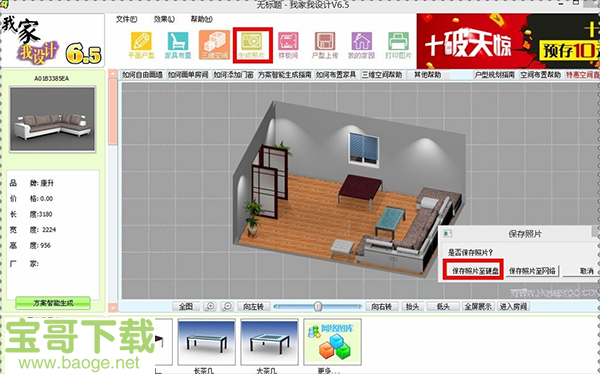This screenshot has width=600, height=374.
Task: Click the 低头 look down button
Action: [443, 306]
